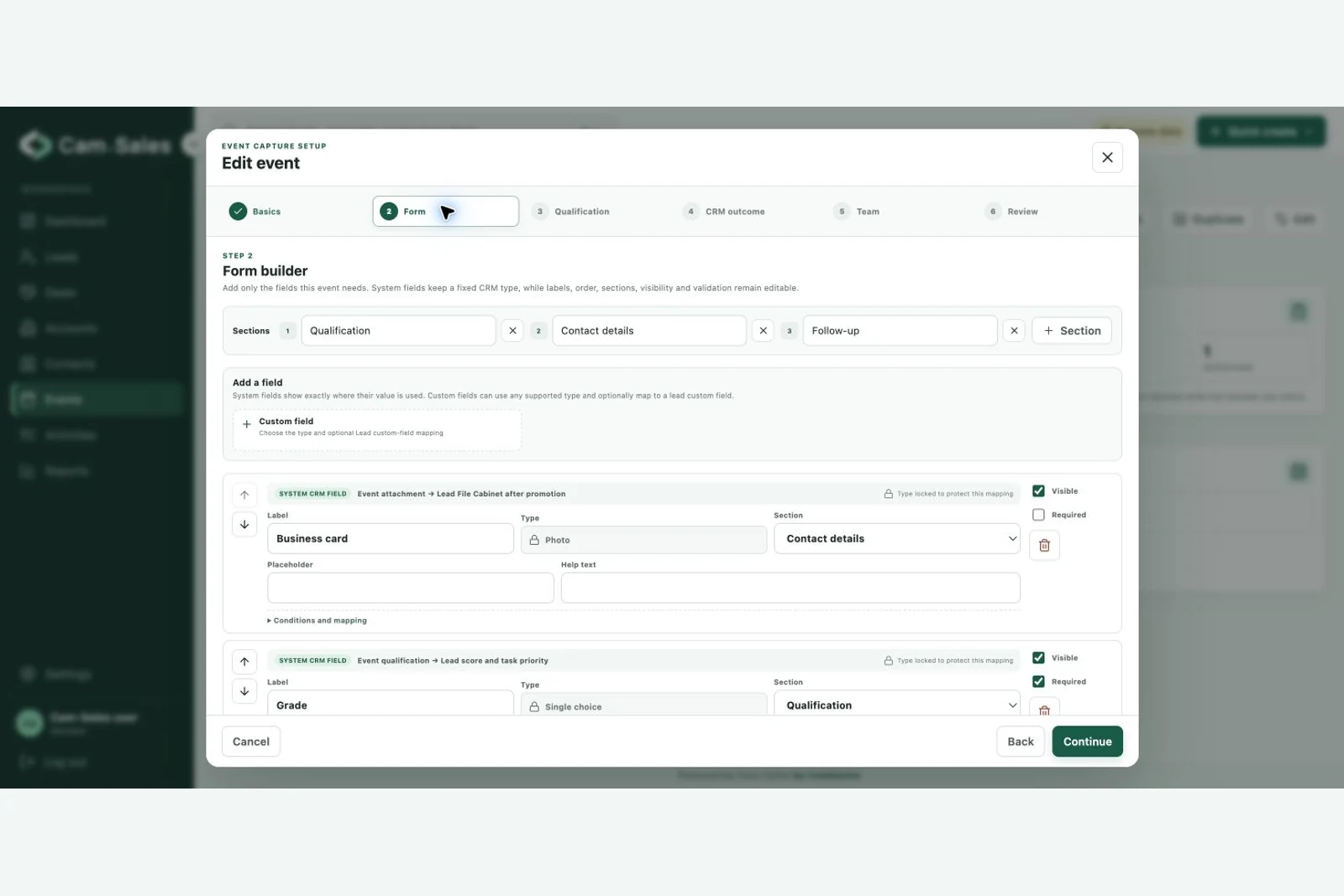This screenshot has width=1344, height=896.
Task: Open Section dropdown showing Contact details
Action: (897, 539)
